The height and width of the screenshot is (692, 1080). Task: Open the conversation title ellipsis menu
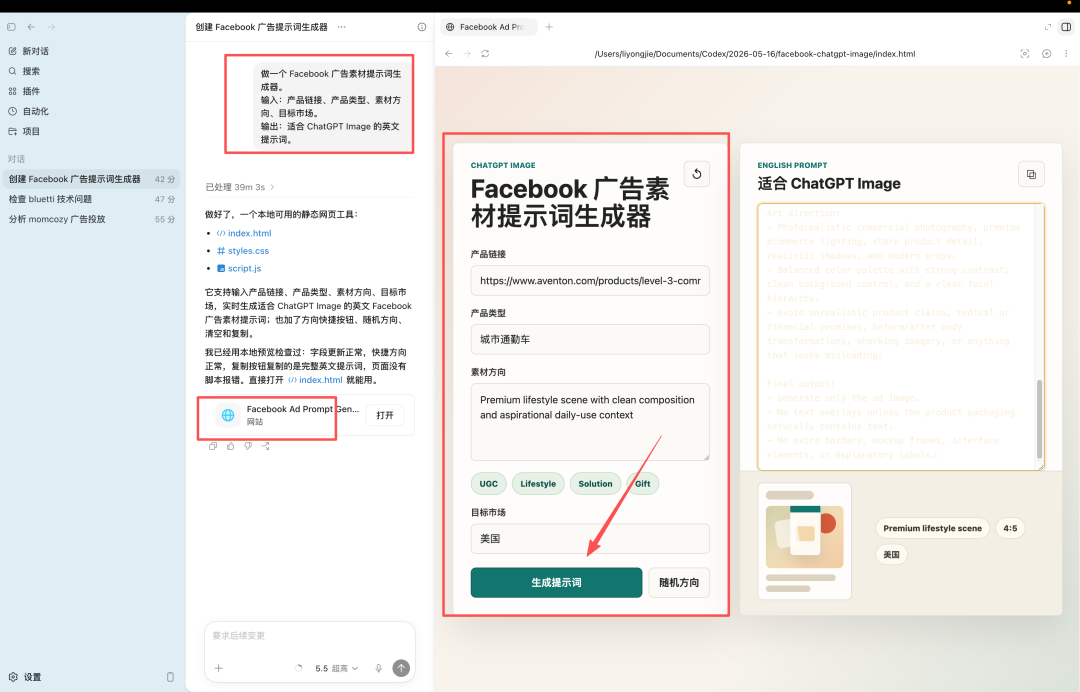click(x=342, y=27)
